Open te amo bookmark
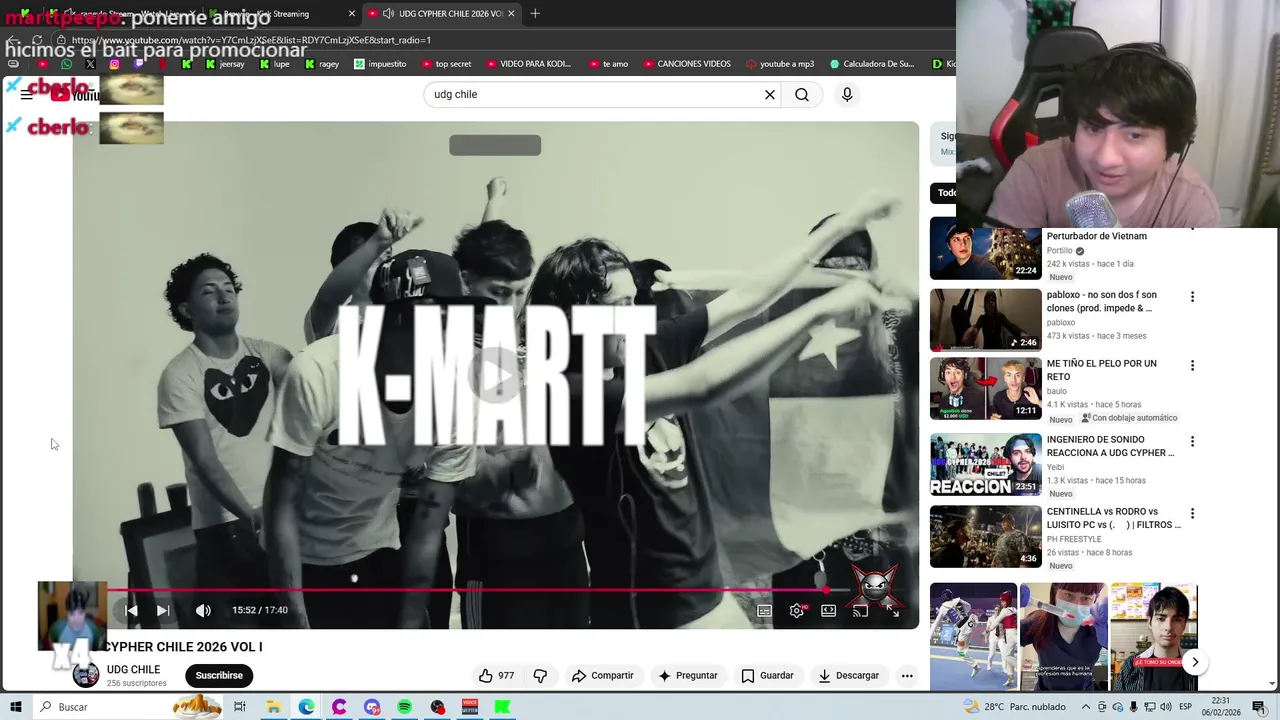Image resolution: width=1280 pixels, height=720 pixels. coord(608,64)
